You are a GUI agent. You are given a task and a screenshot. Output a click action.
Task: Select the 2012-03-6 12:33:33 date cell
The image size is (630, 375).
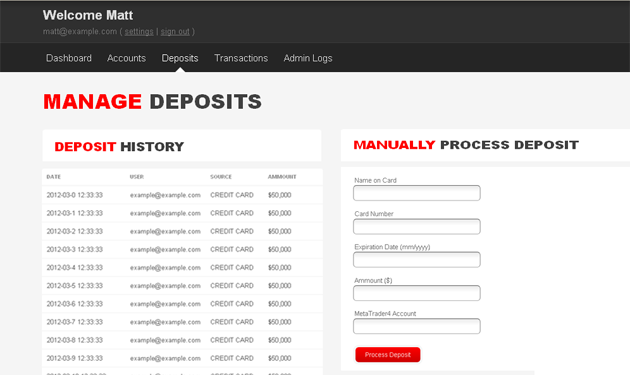75,304
